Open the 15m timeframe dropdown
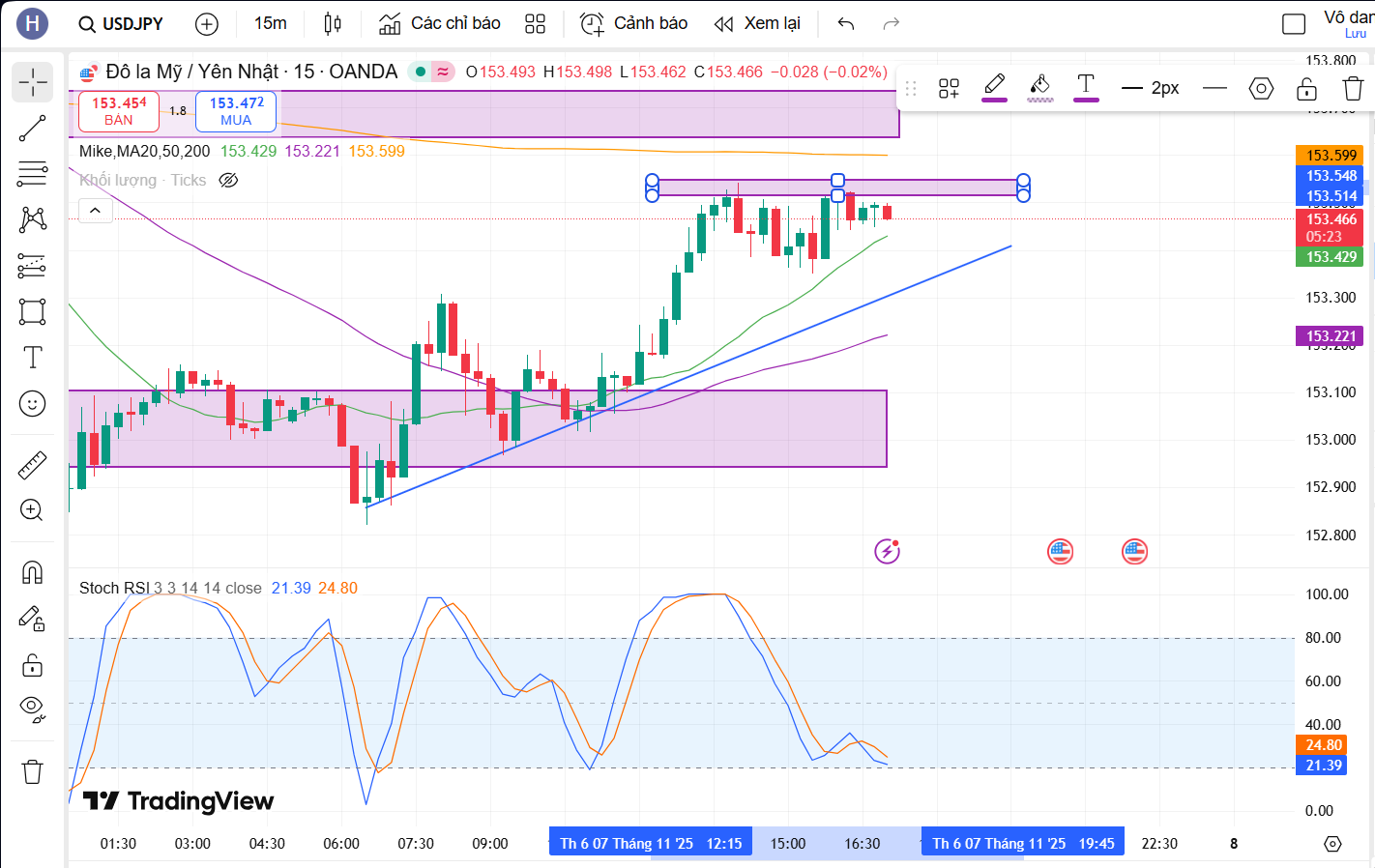This screenshot has height=868, width=1375. tap(271, 23)
